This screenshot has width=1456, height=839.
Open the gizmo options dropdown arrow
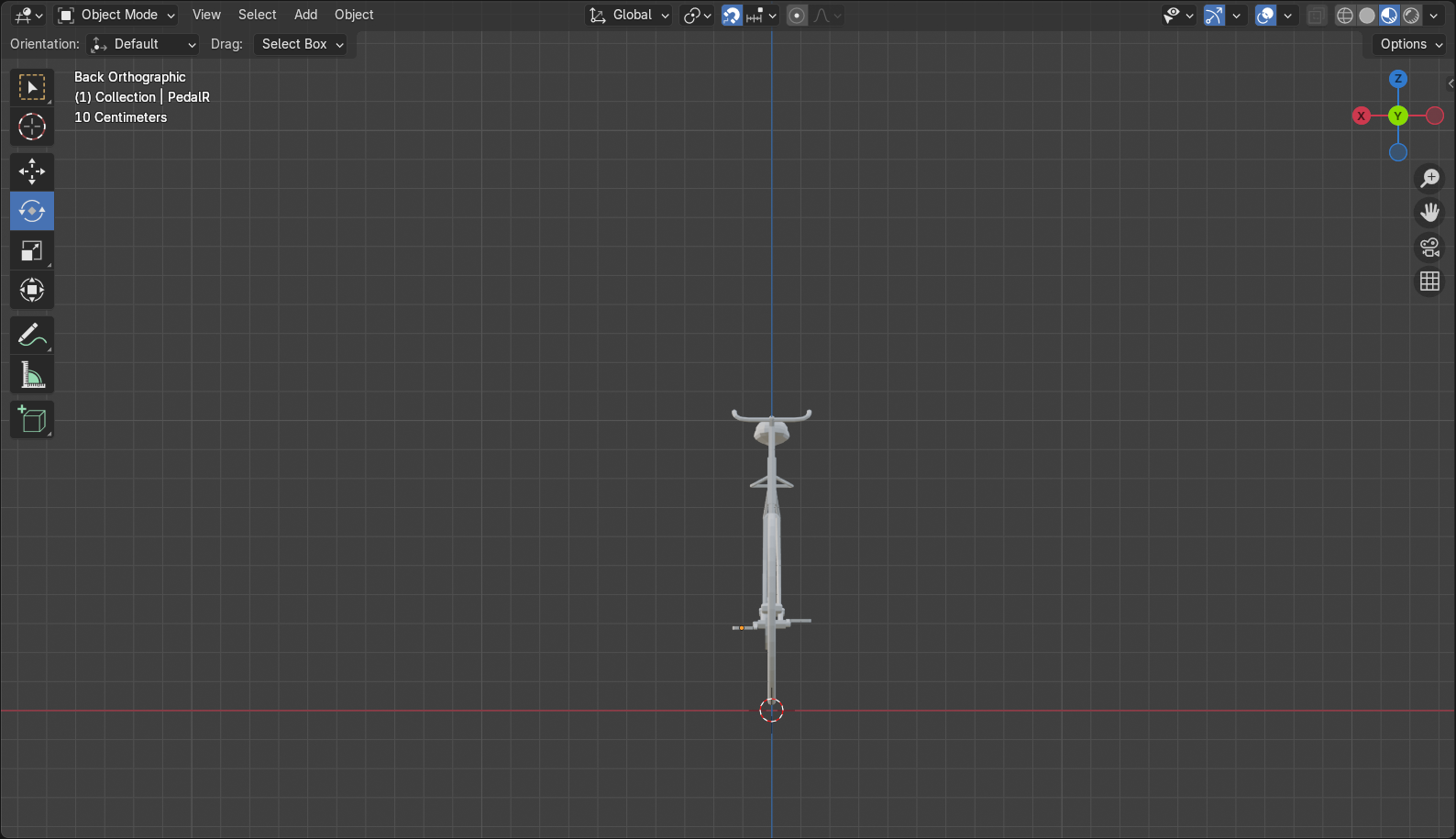1237,15
